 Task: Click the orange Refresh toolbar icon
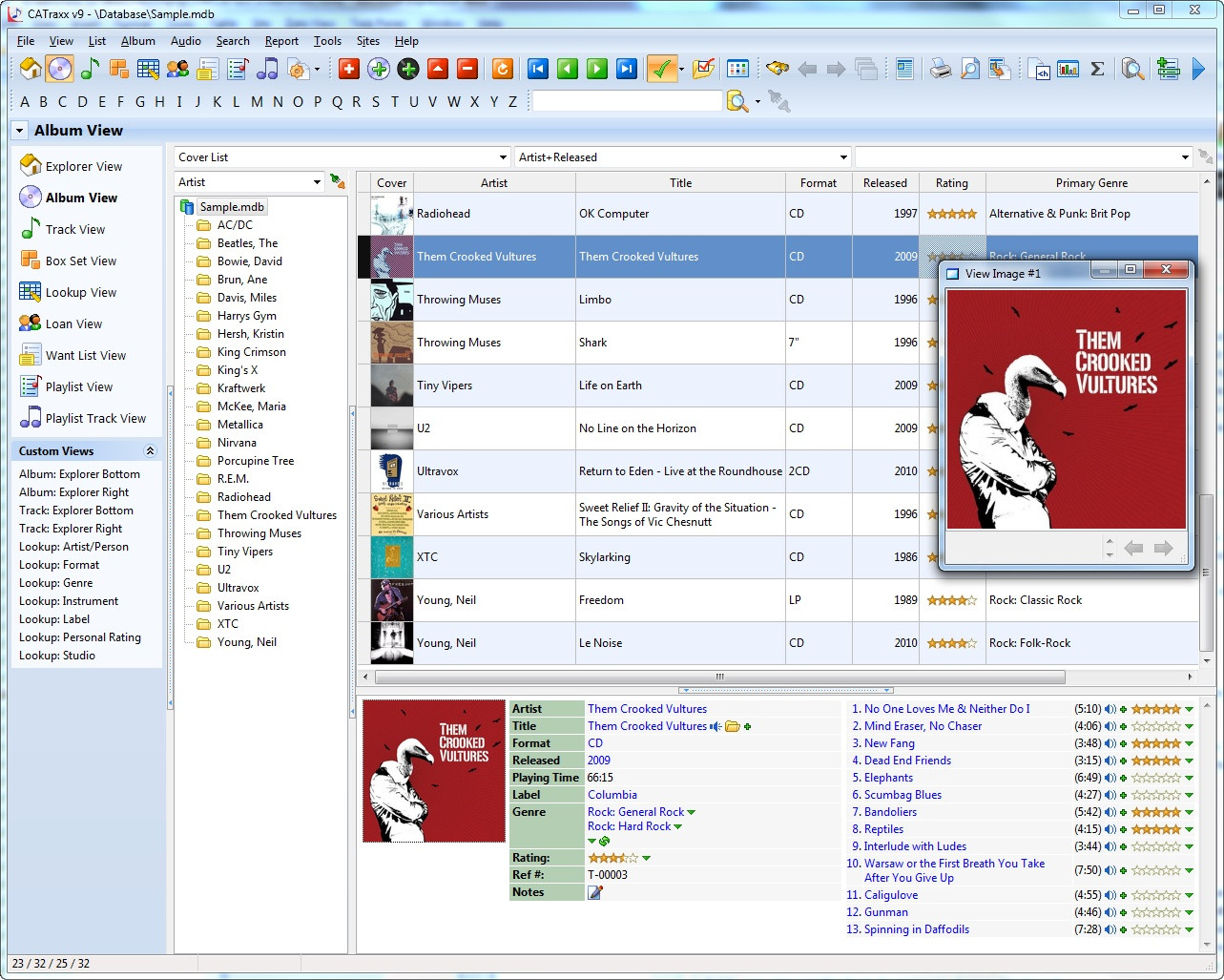[x=503, y=69]
